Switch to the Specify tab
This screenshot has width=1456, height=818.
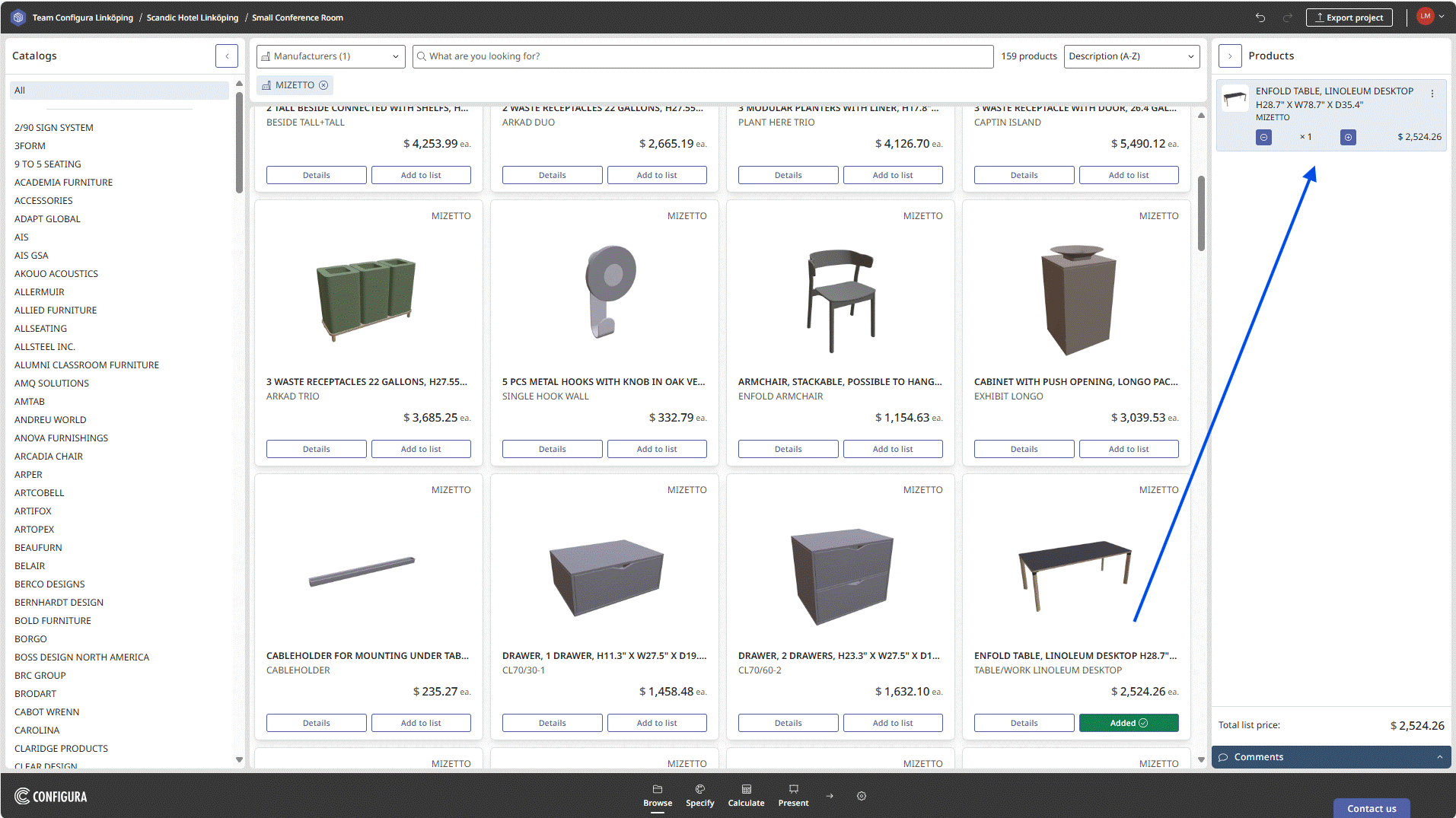[699, 796]
